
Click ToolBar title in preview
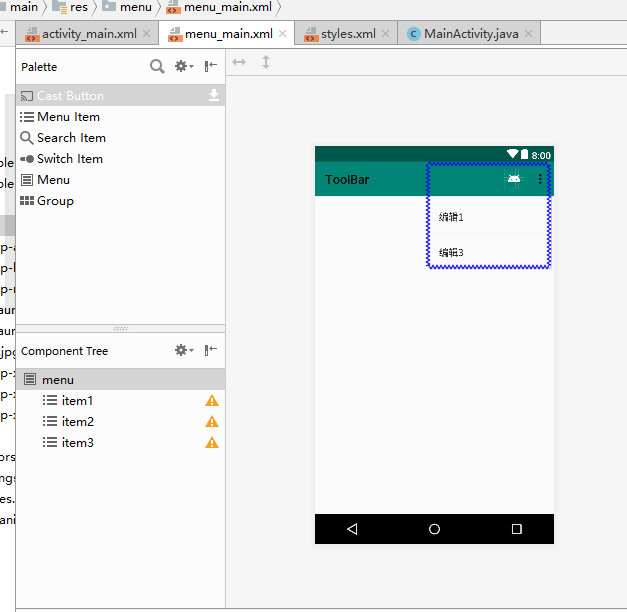point(347,180)
